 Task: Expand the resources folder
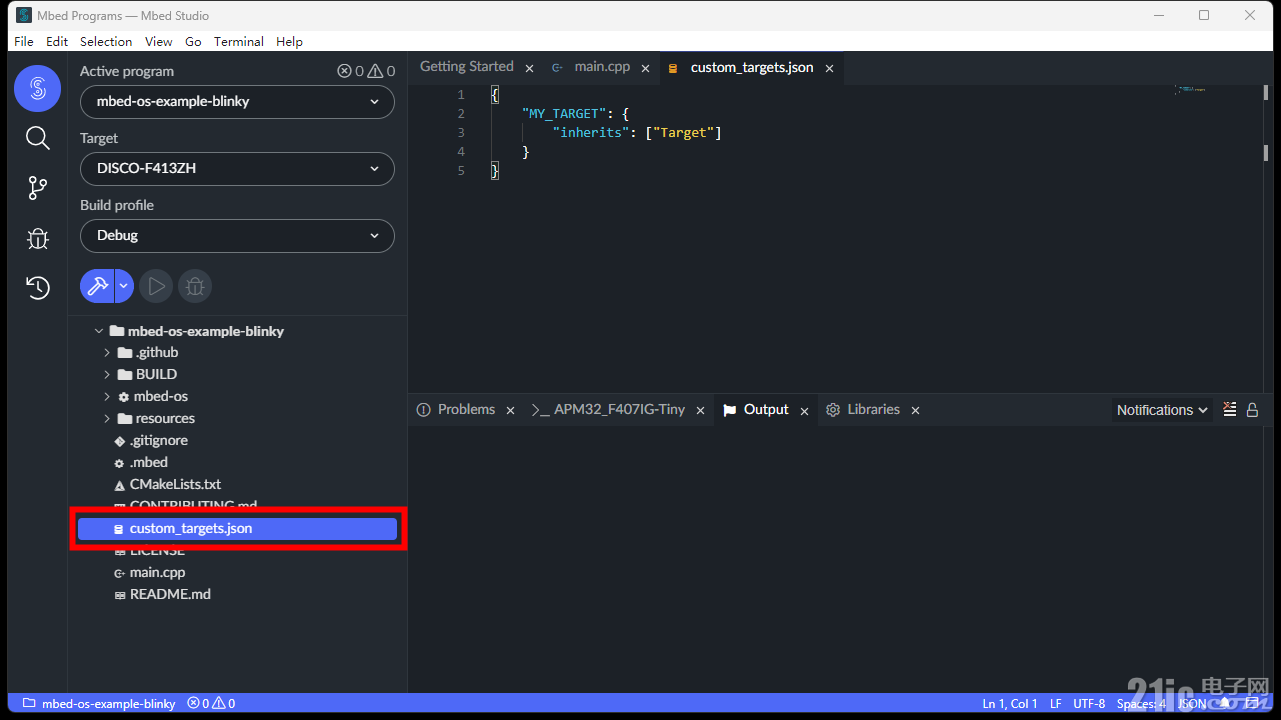(107, 418)
